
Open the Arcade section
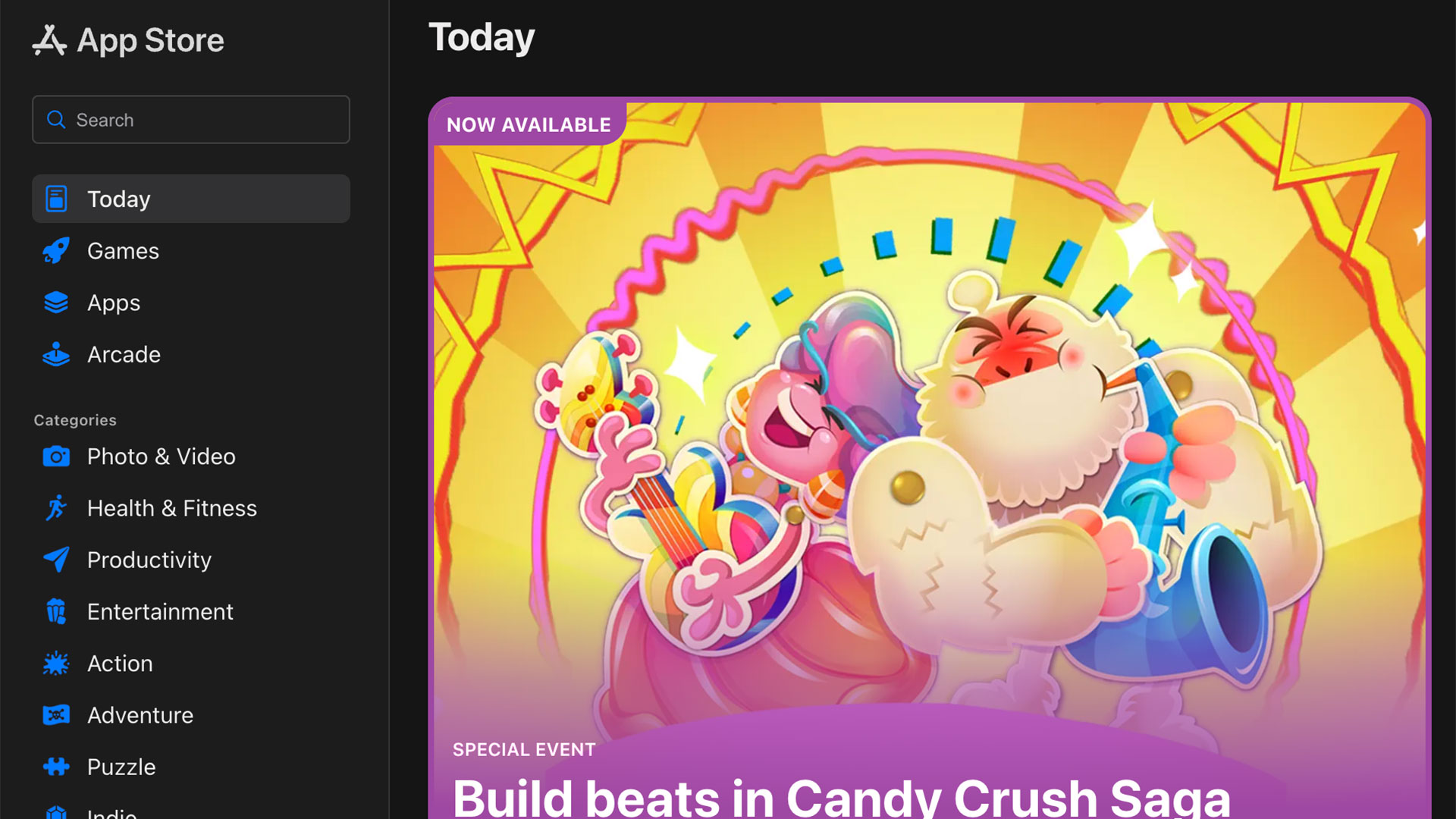191,354
